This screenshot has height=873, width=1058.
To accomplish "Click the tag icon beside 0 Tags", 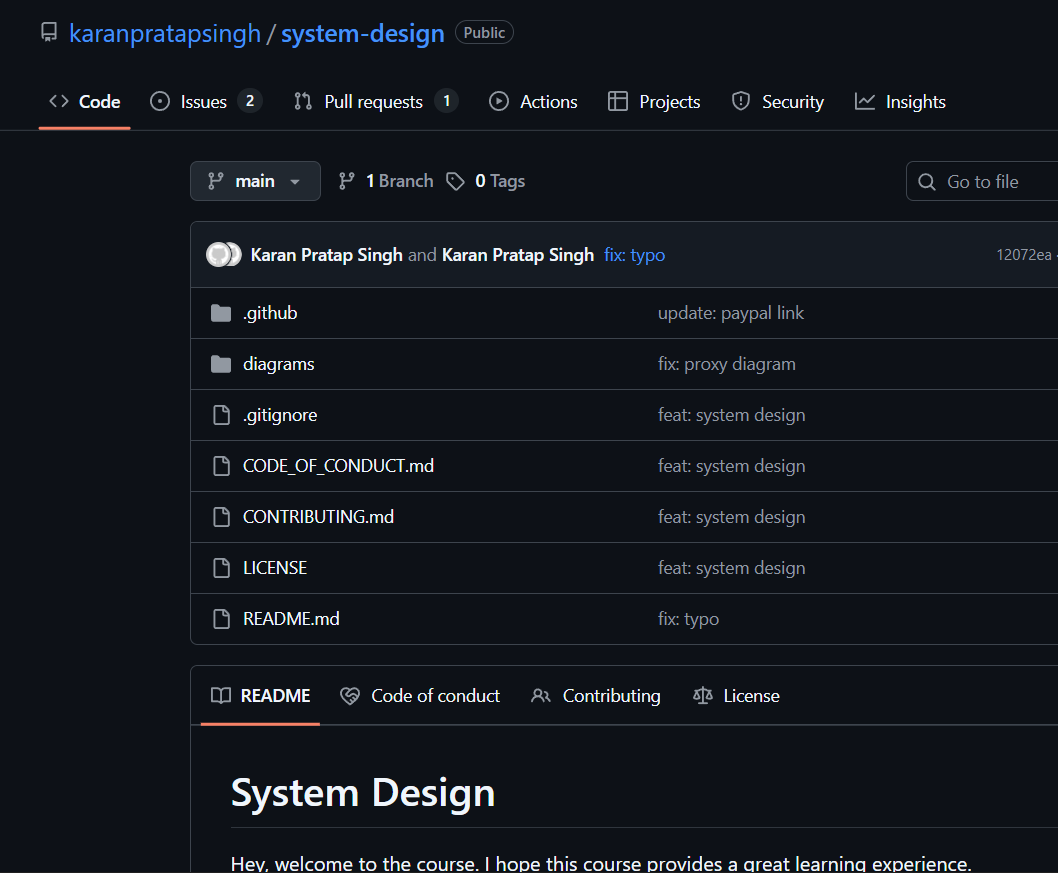I will click(455, 181).
